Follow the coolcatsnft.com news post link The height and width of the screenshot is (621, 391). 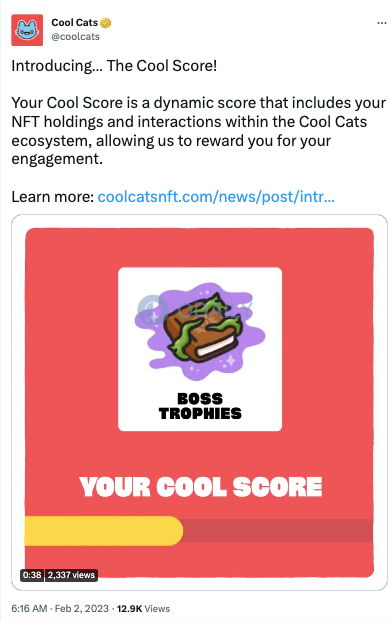(x=216, y=196)
